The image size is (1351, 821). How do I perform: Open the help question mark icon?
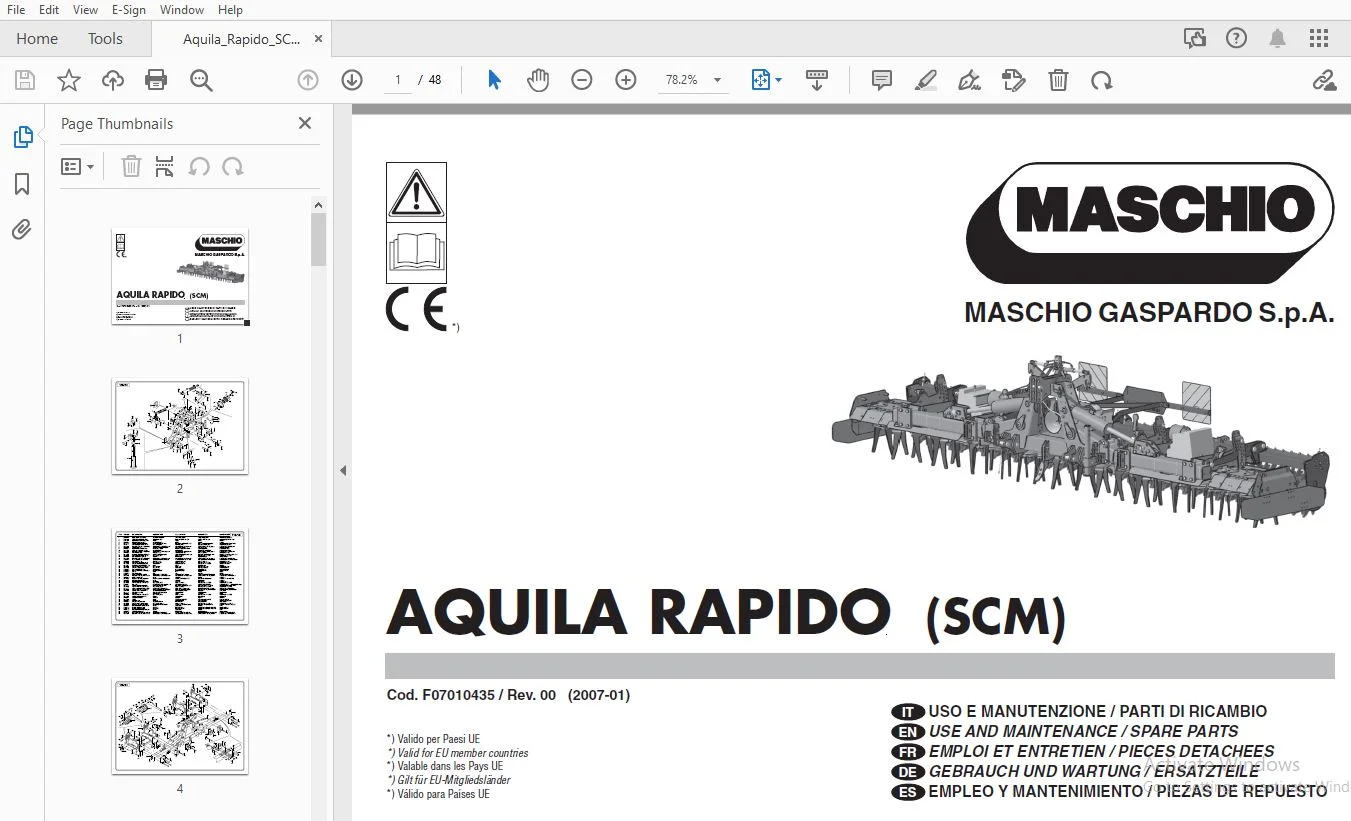(x=1236, y=39)
